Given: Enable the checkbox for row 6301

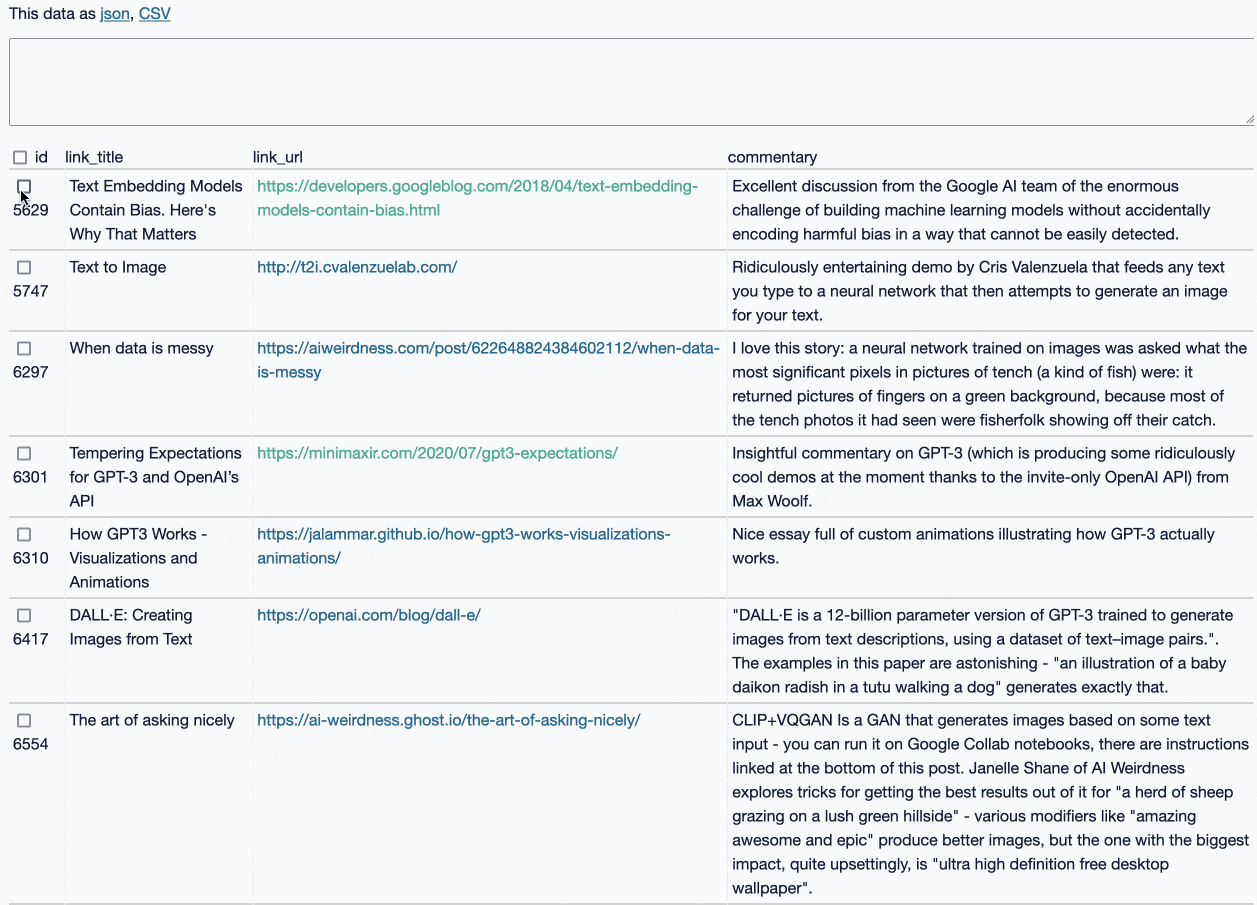Looking at the screenshot, I should pyautogui.click(x=24, y=454).
